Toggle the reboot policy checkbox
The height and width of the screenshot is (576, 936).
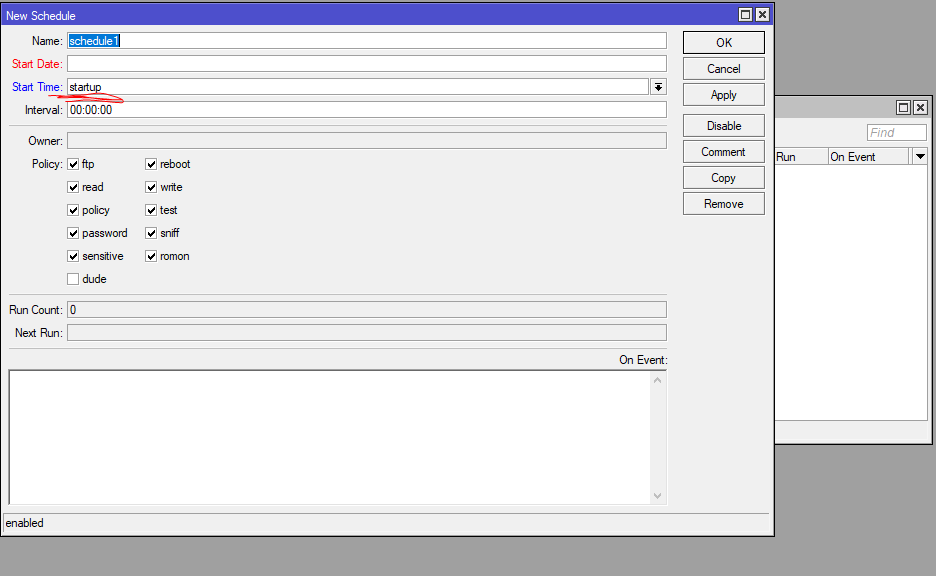coord(151,164)
